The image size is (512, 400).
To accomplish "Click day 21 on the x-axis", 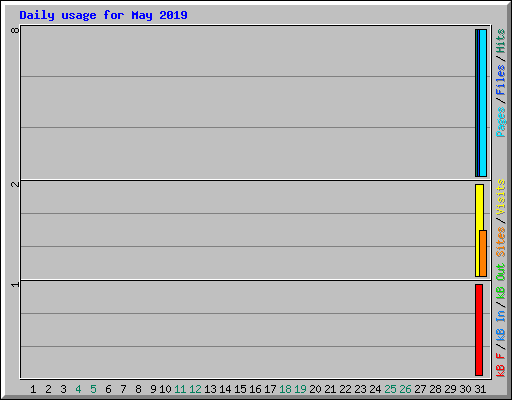I will pyautogui.click(x=330, y=389).
